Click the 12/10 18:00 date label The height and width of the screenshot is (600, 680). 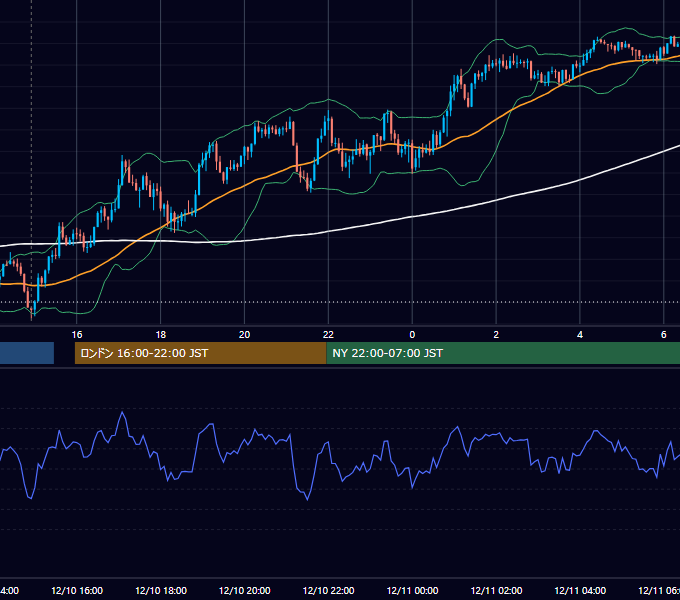(x=161, y=590)
